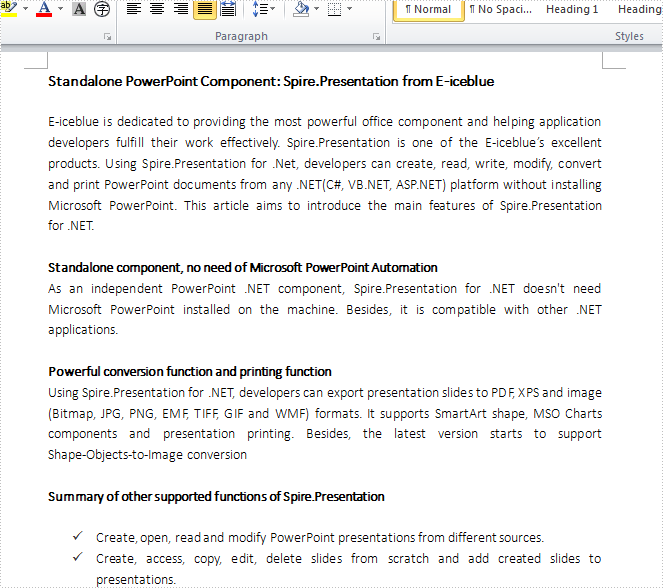Viewport: 663px width, 588px height.
Task: Click 'Summary of other supported functions' heading
Action: 216,496
